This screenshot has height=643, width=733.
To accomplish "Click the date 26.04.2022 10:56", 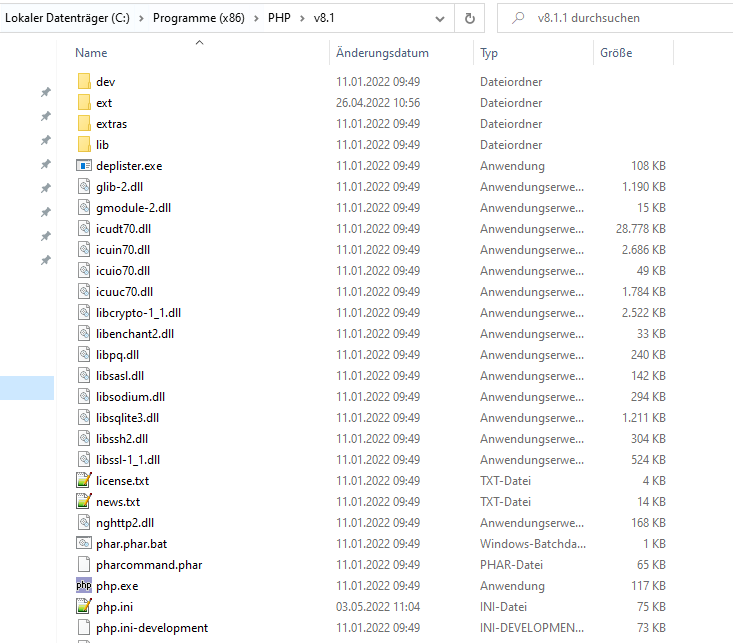I will click(x=378, y=103).
